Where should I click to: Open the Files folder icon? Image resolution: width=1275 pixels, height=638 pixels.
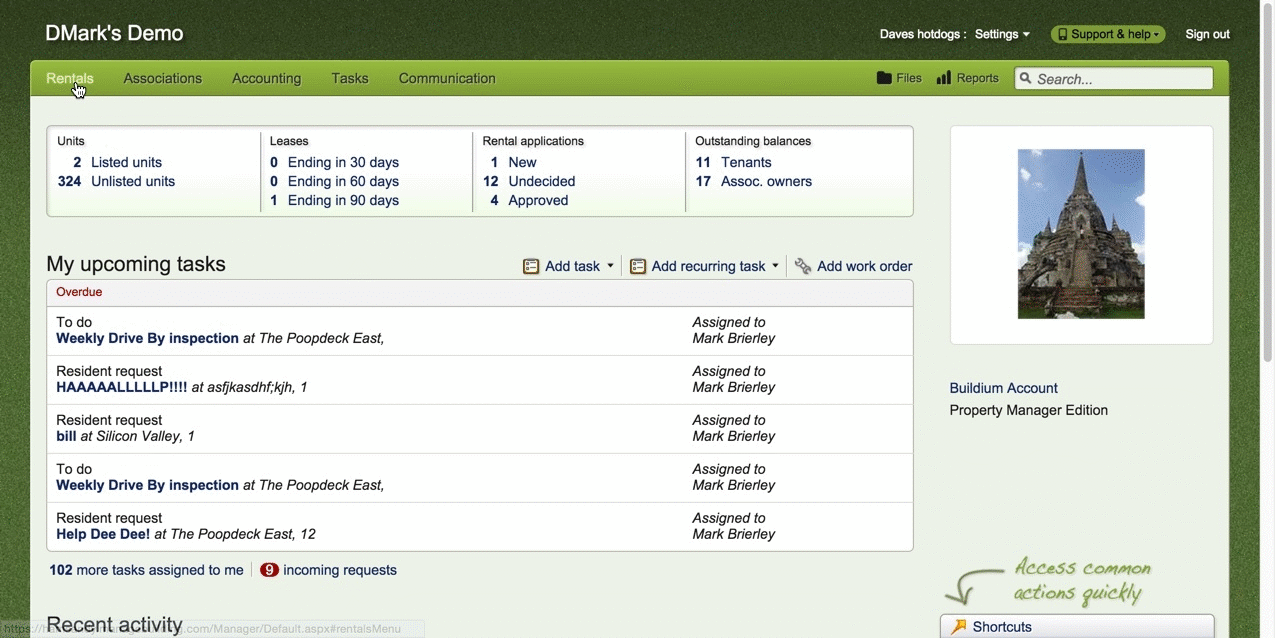click(x=884, y=78)
